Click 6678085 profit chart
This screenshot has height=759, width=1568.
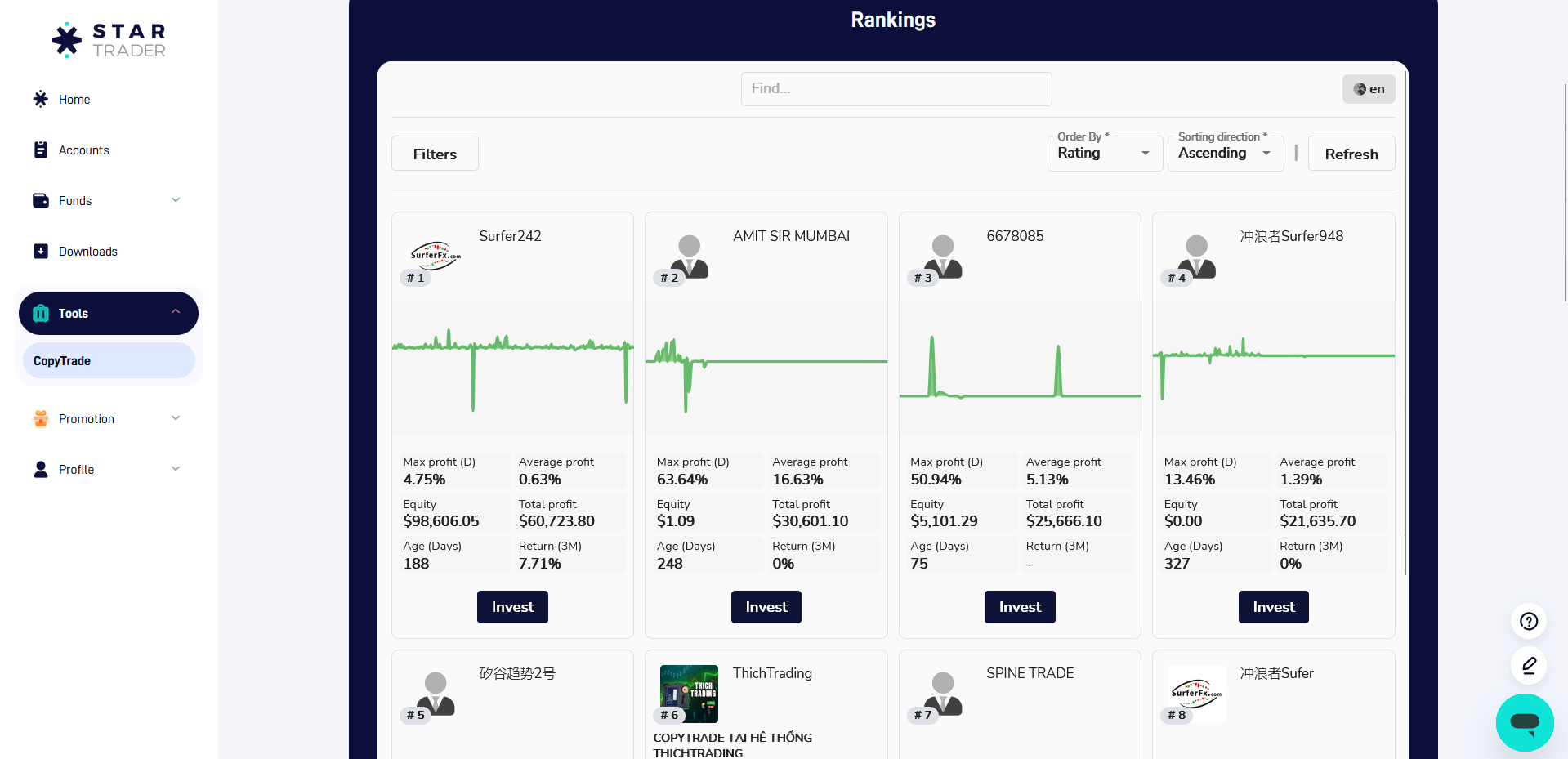point(1020,368)
